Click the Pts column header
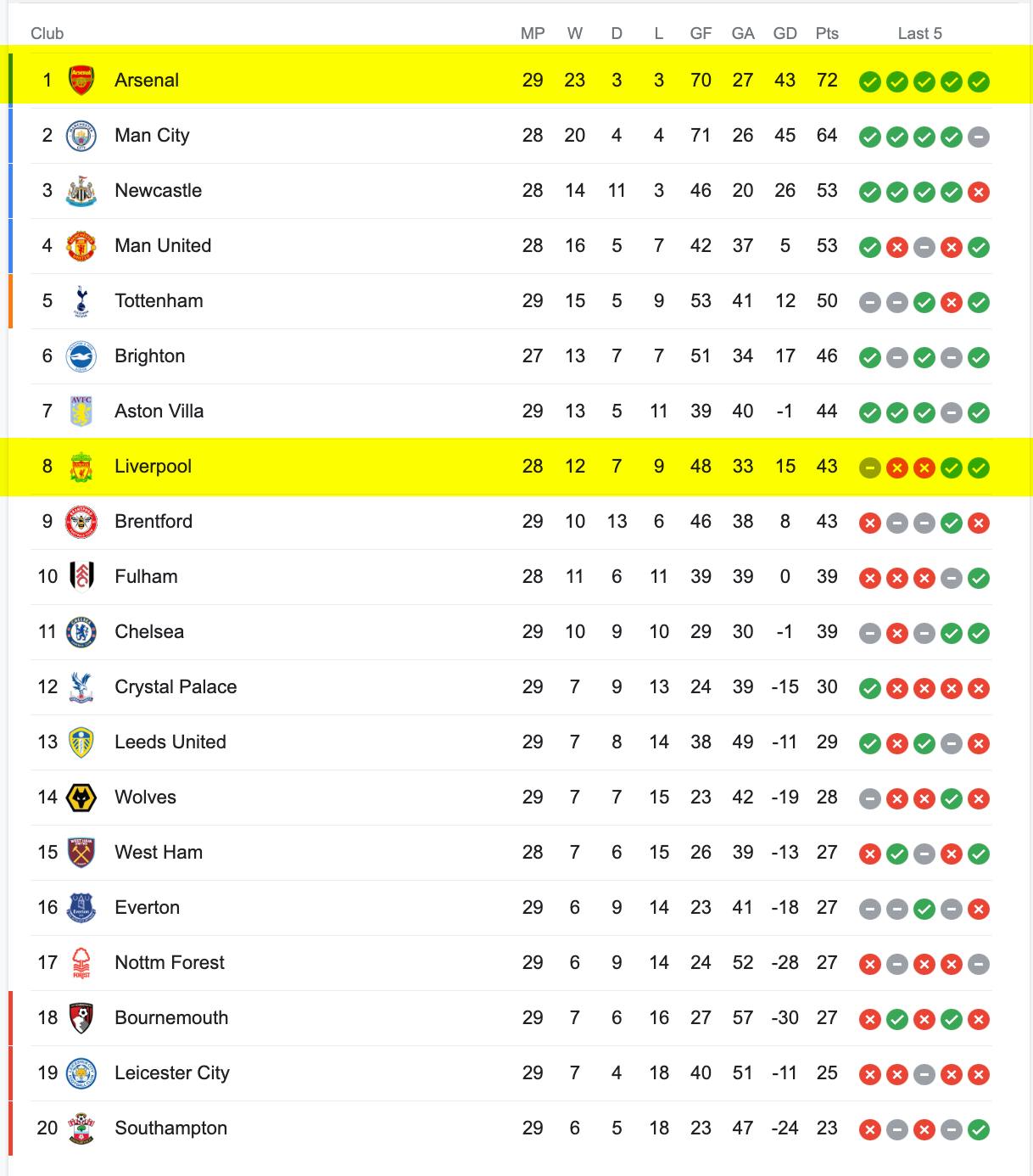 coord(827,33)
